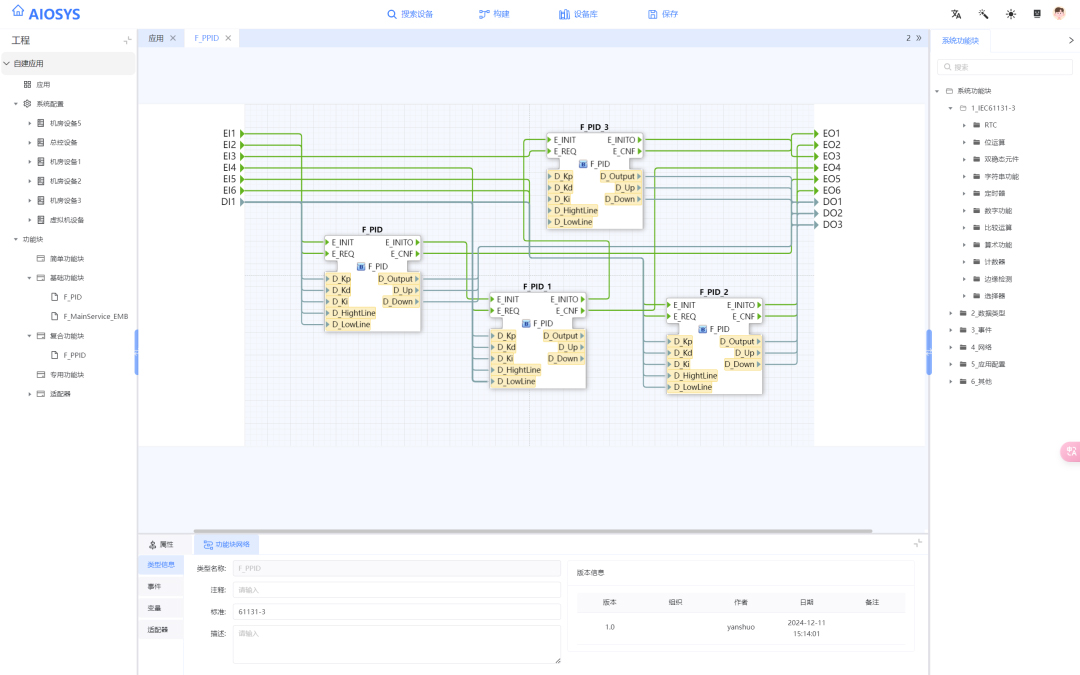1080x675 pixels.
Task: Click the horizontal canvas scrollbar
Action: (x=532, y=531)
